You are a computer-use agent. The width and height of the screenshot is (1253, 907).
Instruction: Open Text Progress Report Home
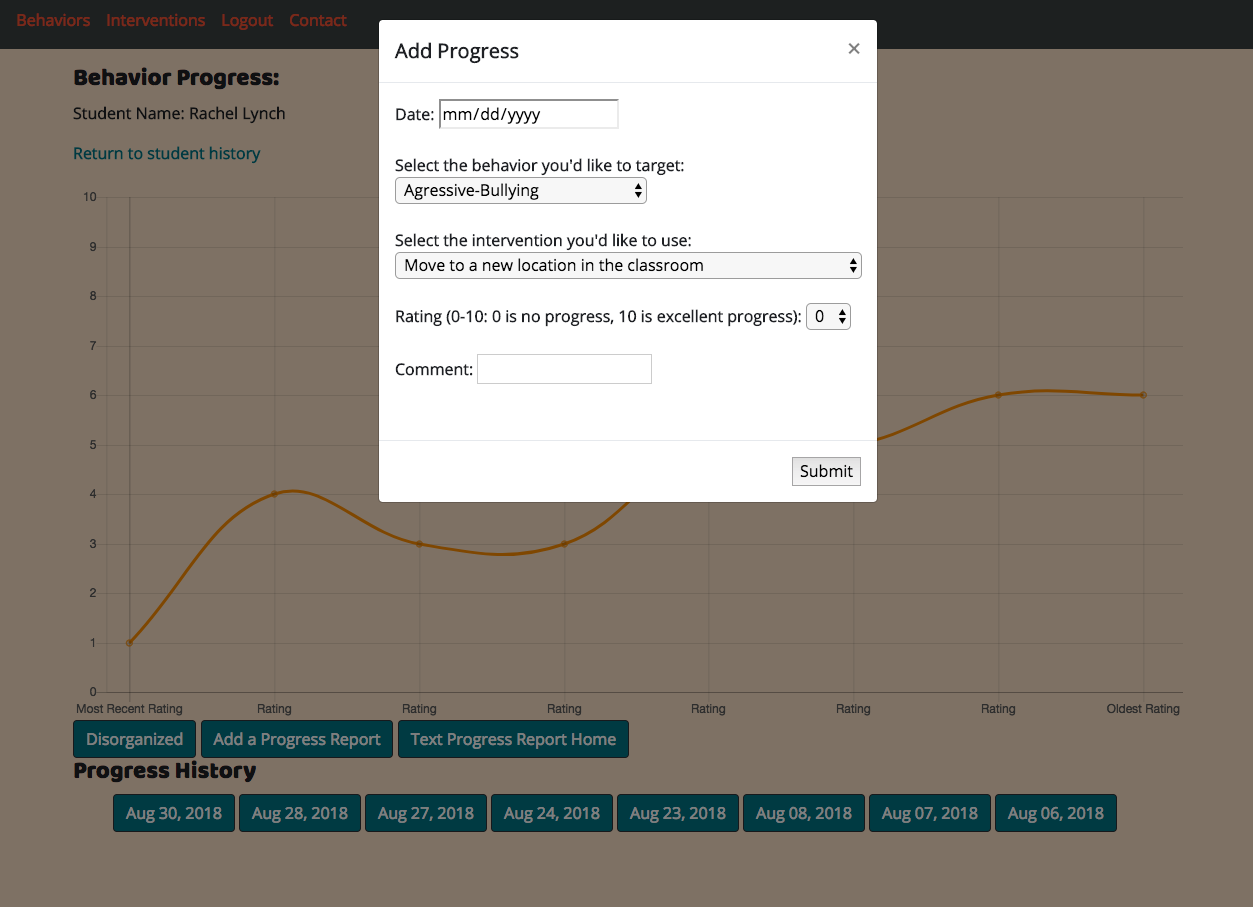[513, 739]
